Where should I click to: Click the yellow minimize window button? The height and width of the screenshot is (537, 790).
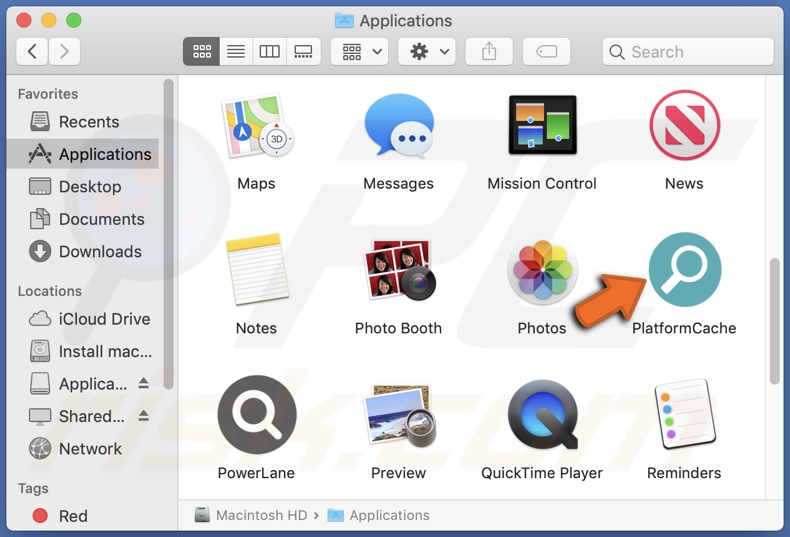[49, 20]
